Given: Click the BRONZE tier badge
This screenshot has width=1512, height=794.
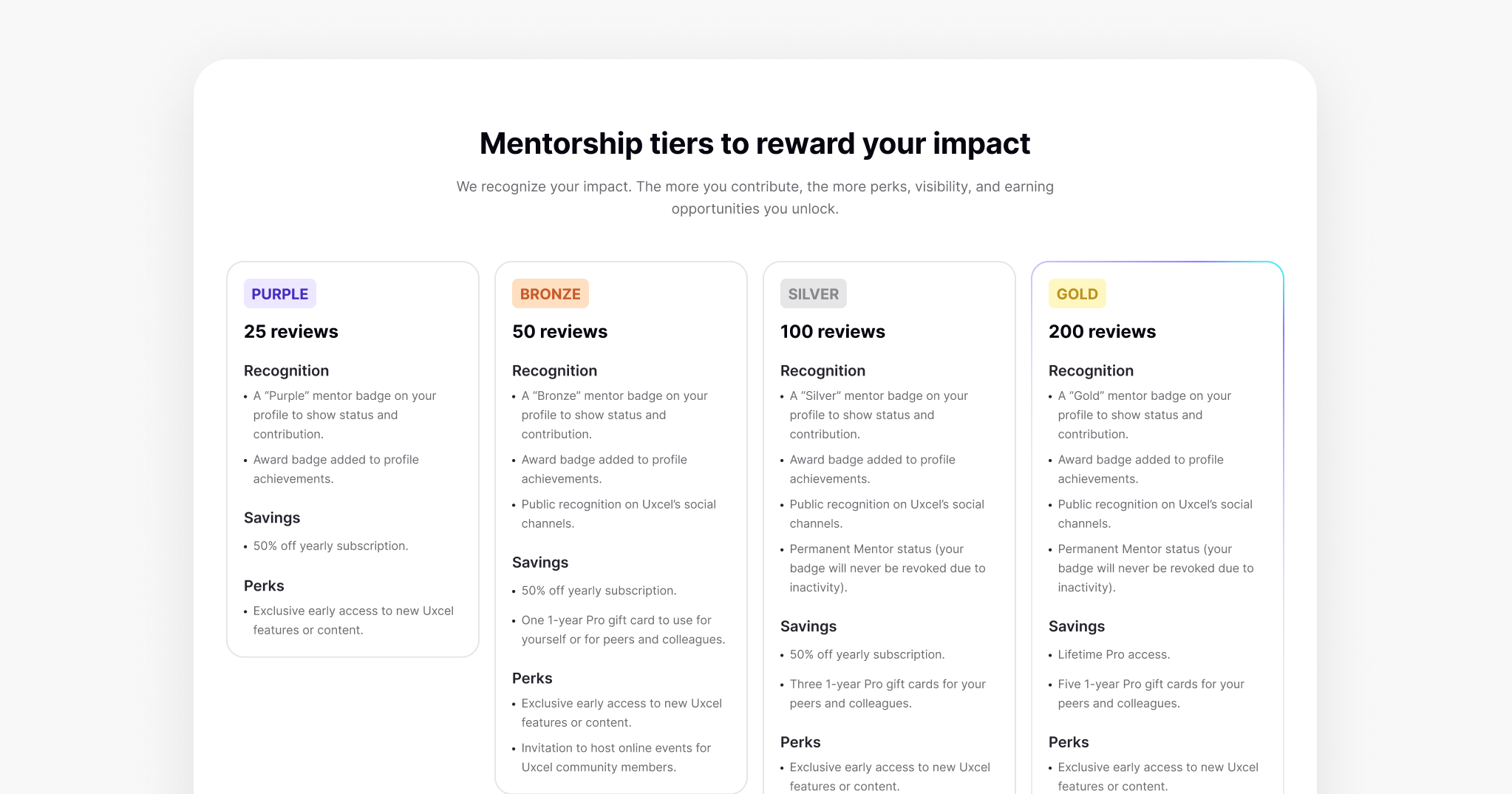Looking at the screenshot, I should point(550,293).
